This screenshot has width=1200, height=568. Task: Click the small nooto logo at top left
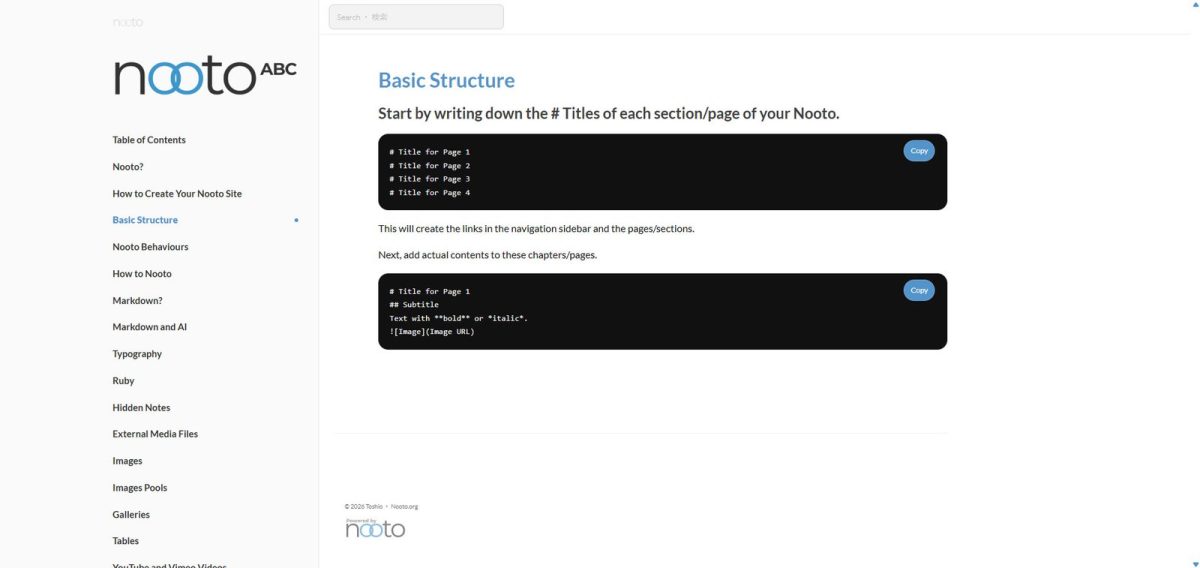127,21
